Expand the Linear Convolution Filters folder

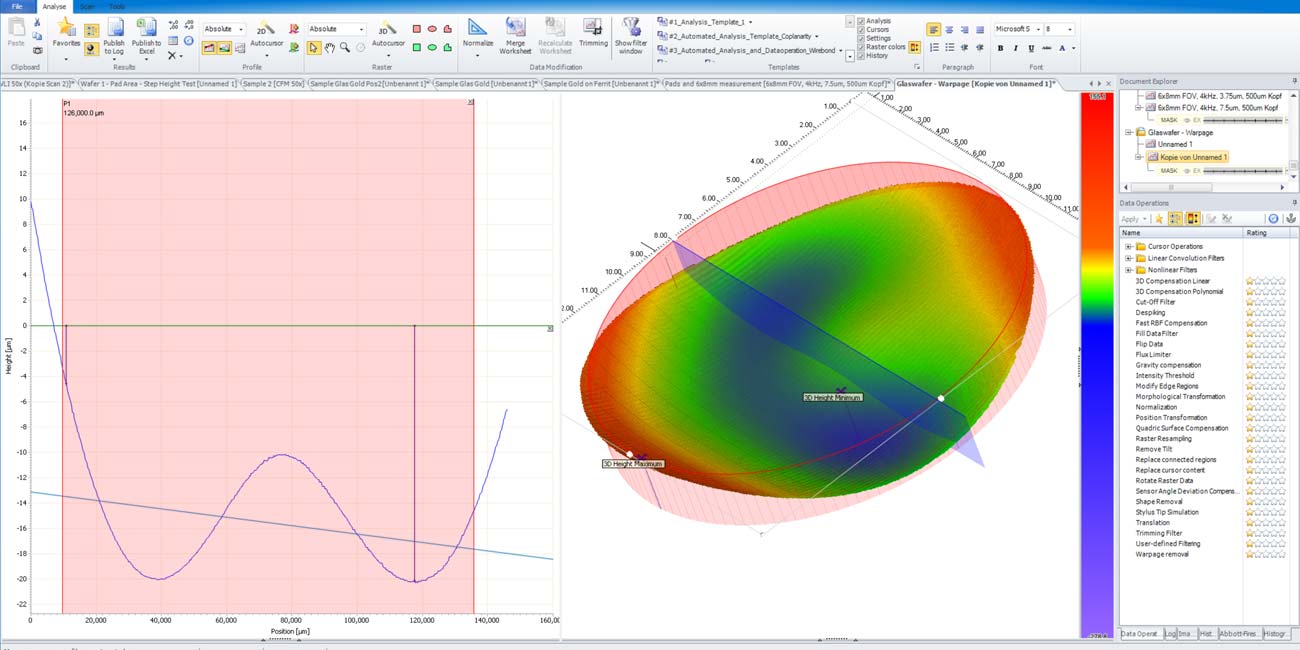tap(1129, 258)
